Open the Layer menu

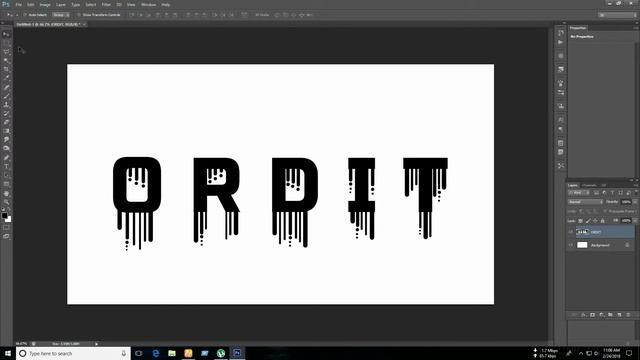(x=61, y=4)
